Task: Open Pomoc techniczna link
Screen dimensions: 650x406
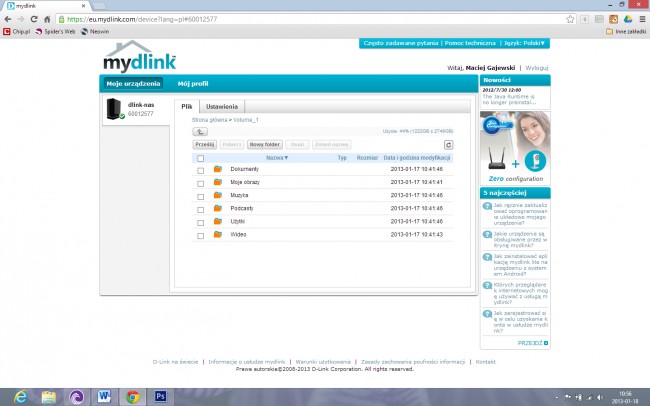Action: [470, 43]
